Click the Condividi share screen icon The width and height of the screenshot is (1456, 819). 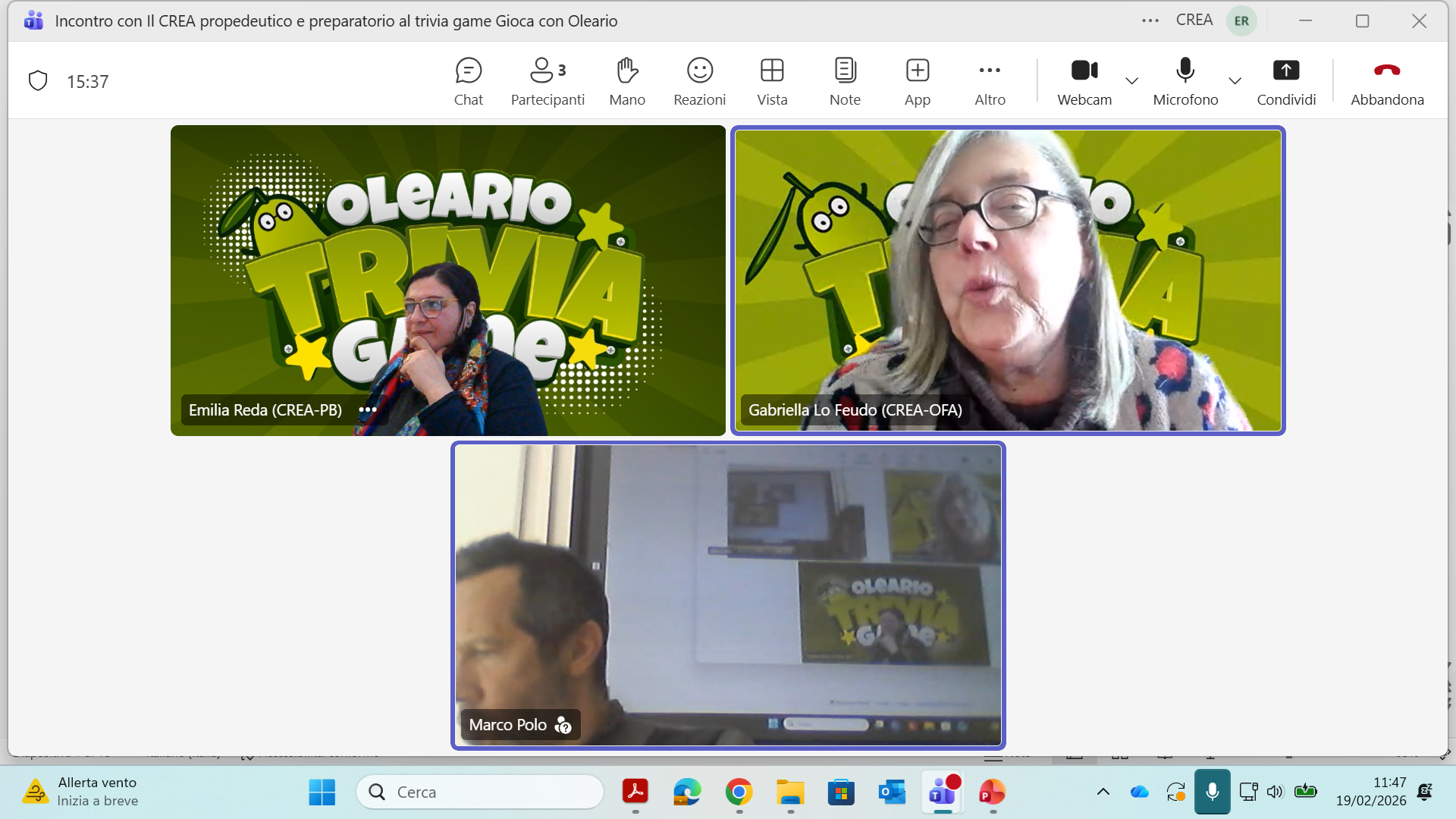click(1285, 71)
